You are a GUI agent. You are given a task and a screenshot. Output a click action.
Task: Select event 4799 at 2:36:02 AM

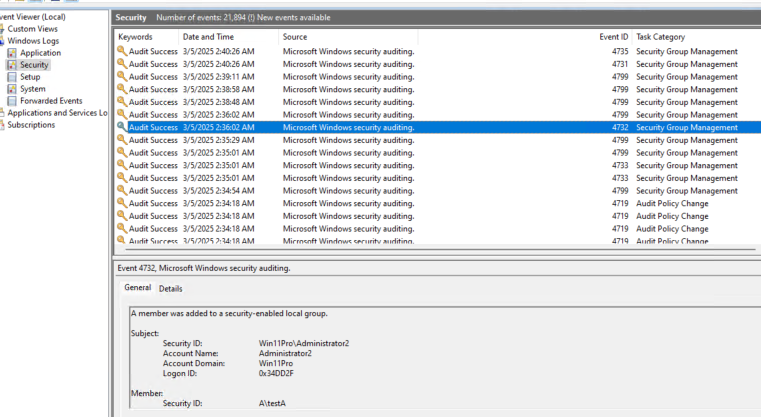tap(438, 115)
